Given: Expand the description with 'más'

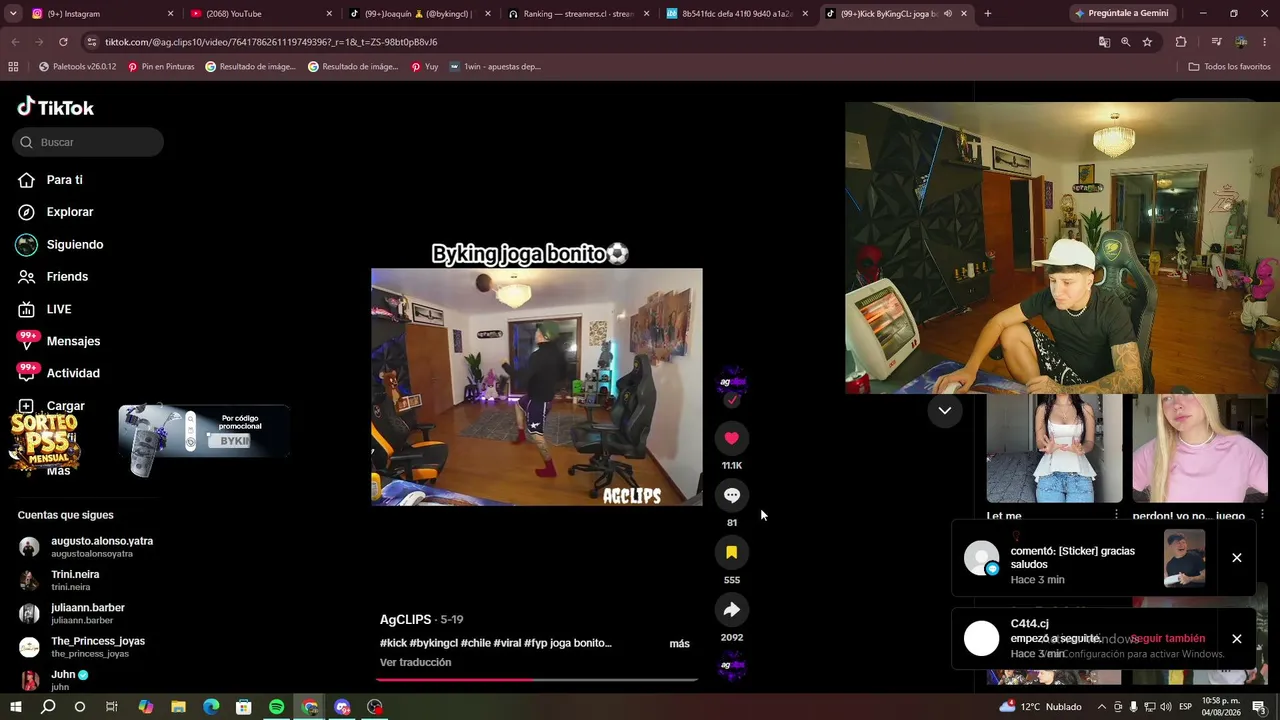Looking at the screenshot, I should pos(679,643).
